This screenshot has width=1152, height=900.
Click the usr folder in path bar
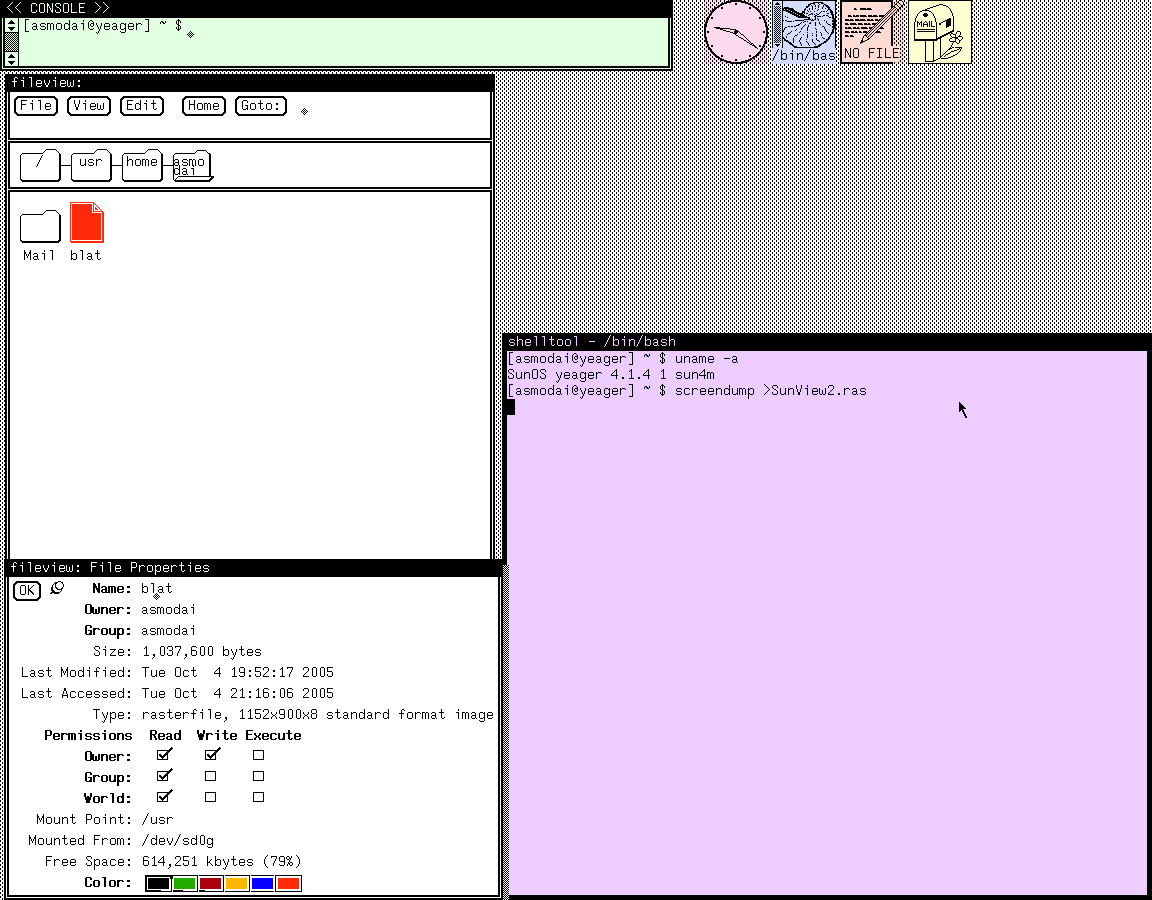tap(91, 165)
